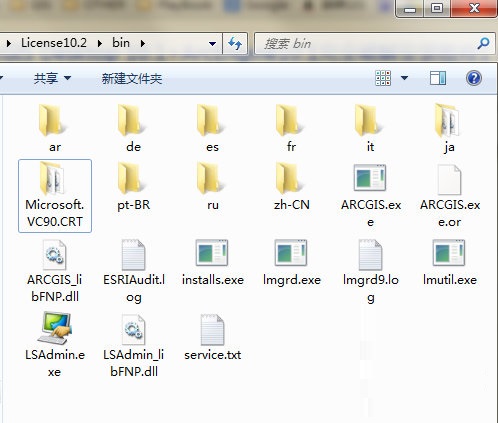The width and height of the screenshot is (498, 423).
Task: Select the ru folder icon
Action: coord(210,178)
